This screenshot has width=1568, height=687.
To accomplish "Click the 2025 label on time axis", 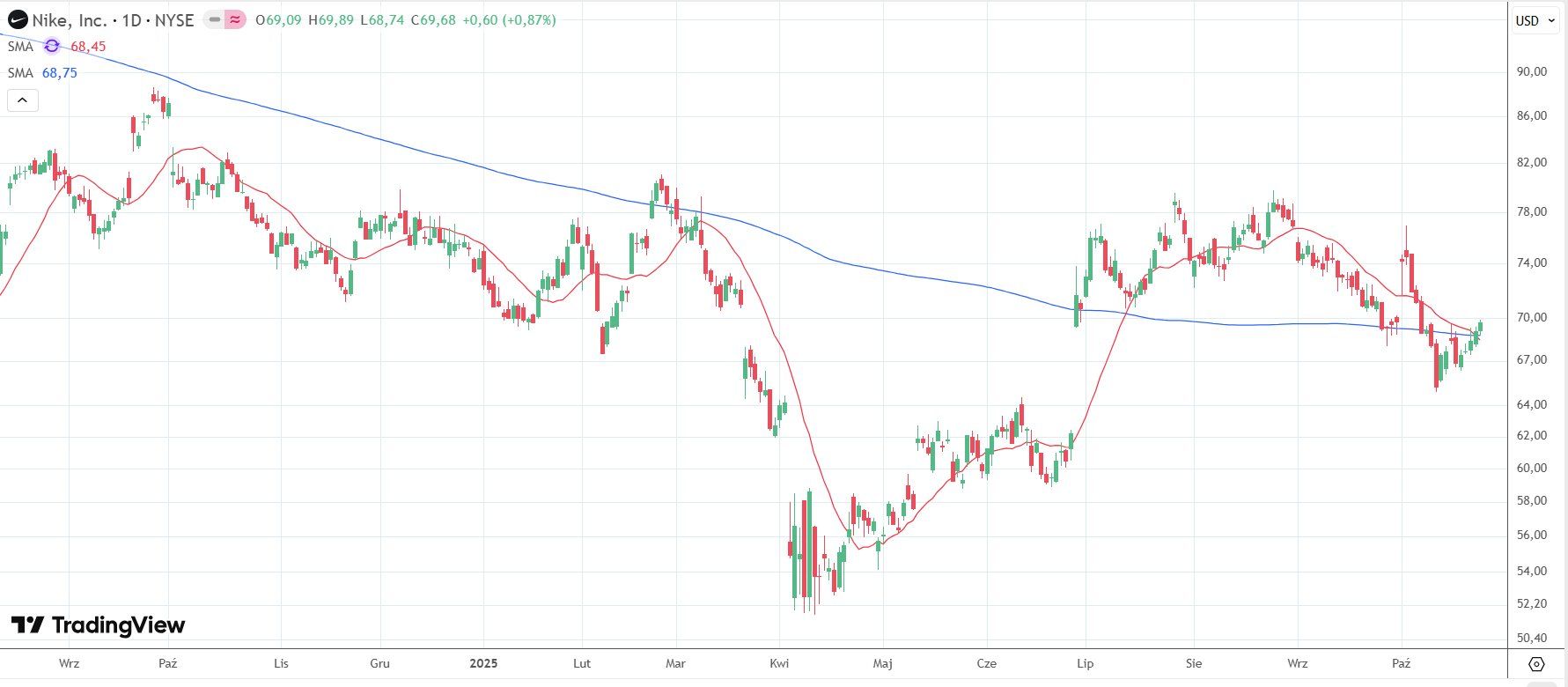I will click(x=483, y=663).
